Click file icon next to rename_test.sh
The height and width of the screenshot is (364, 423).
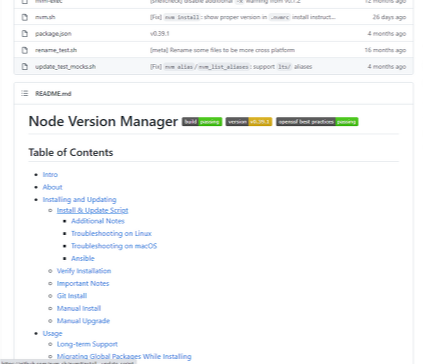[x=25, y=50]
